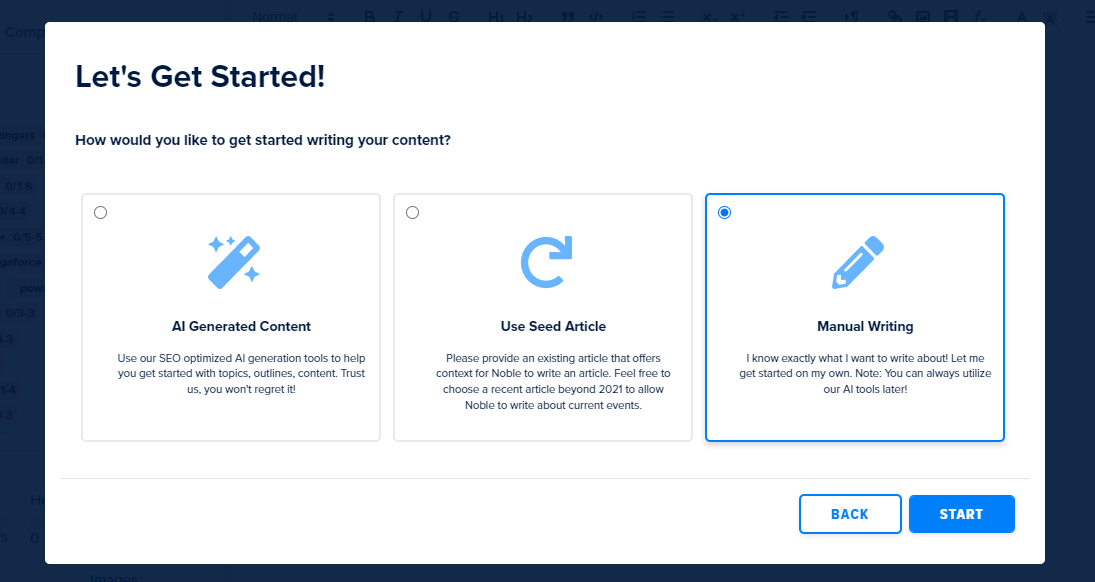The height and width of the screenshot is (582, 1095).
Task: Open the text alignment dropdown in toolbar
Action: [x=1089, y=16]
